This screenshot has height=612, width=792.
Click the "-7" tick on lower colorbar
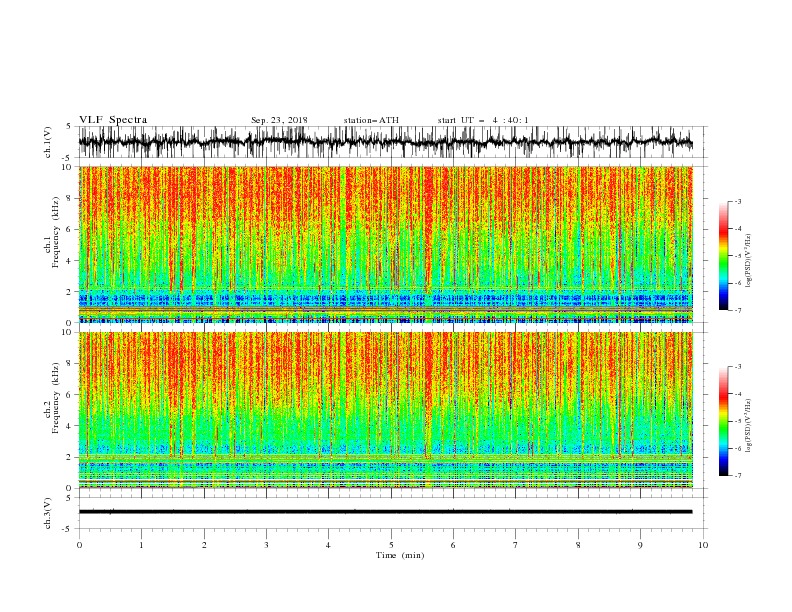737,475
